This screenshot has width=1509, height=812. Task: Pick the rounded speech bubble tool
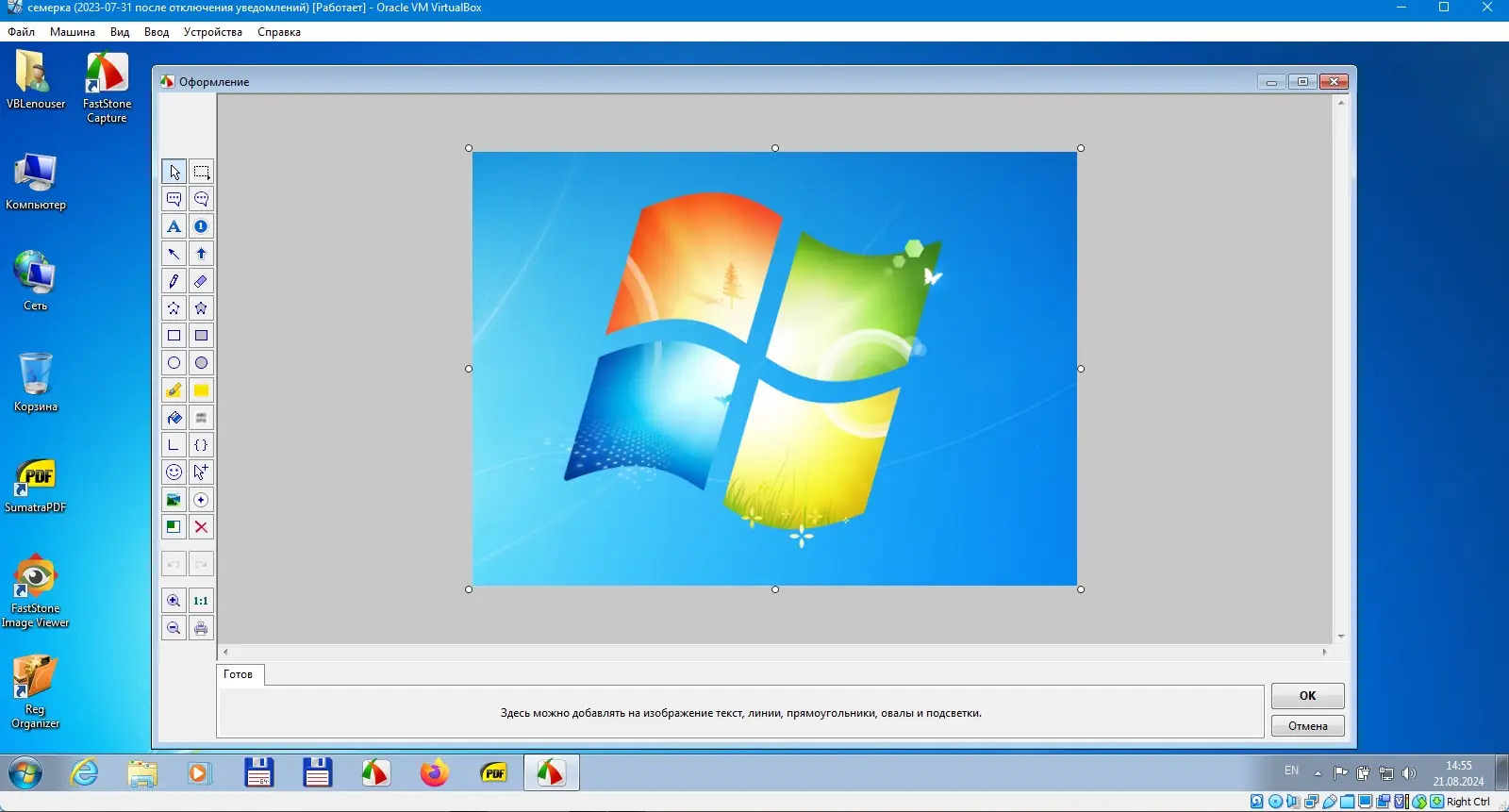pos(201,199)
